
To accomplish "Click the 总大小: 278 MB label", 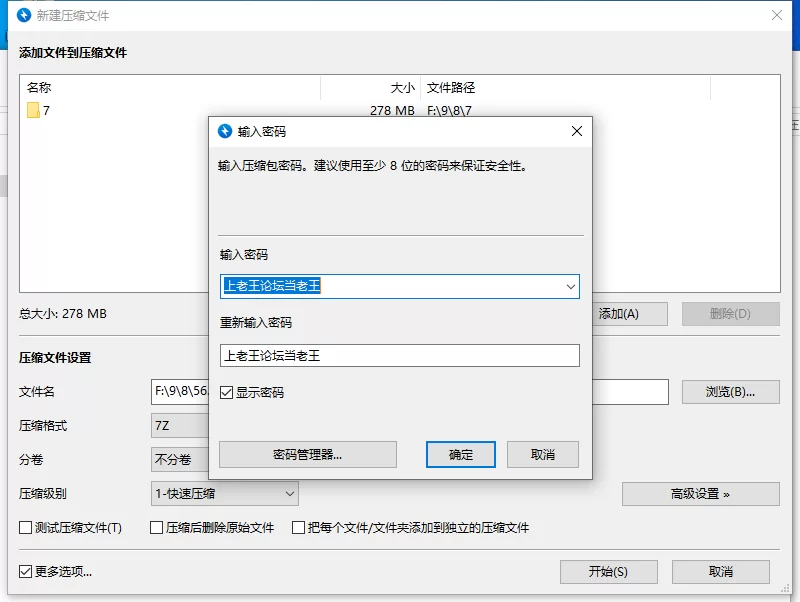I will coord(63,314).
